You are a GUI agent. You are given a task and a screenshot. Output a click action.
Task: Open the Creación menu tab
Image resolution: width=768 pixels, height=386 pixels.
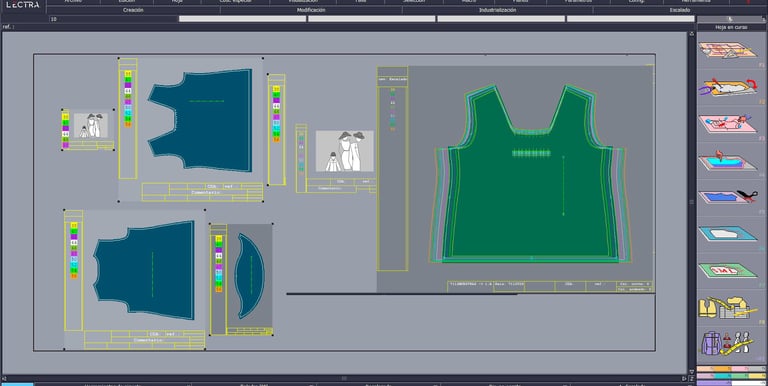click(x=133, y=10)
